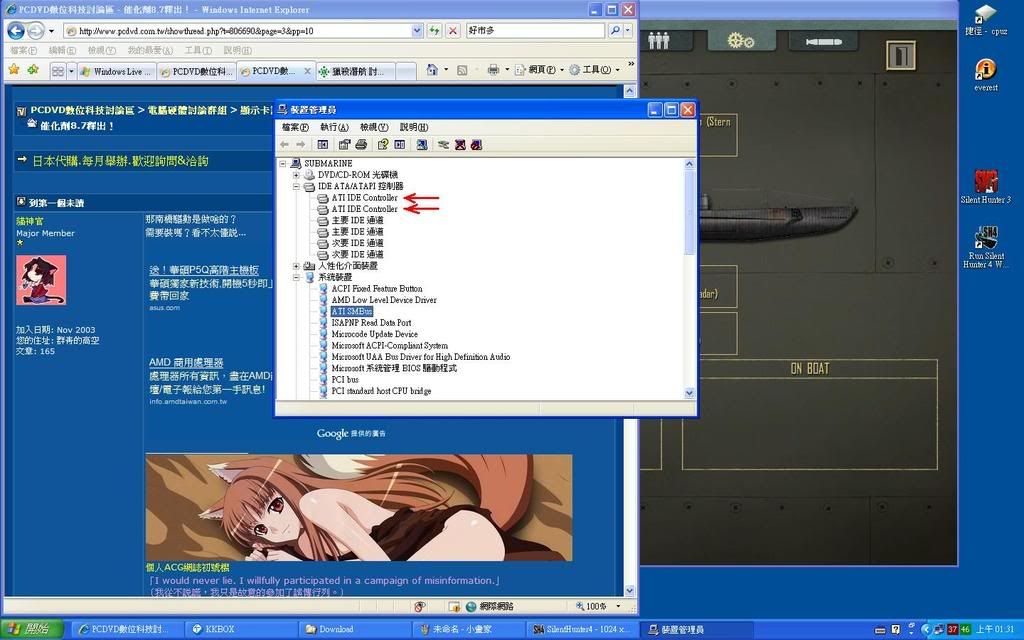Viewport: 1024px width, 640px height.
Task: Open Device Manager 執行(A) menu
Action: click(334, 127)
